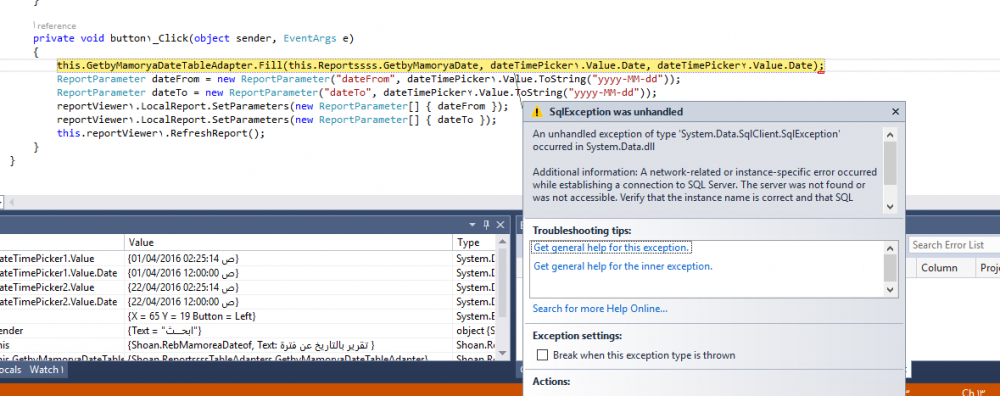Sort Error List by Column header
This screenshot has width=1000, height=396.
(x=939, y=268)
